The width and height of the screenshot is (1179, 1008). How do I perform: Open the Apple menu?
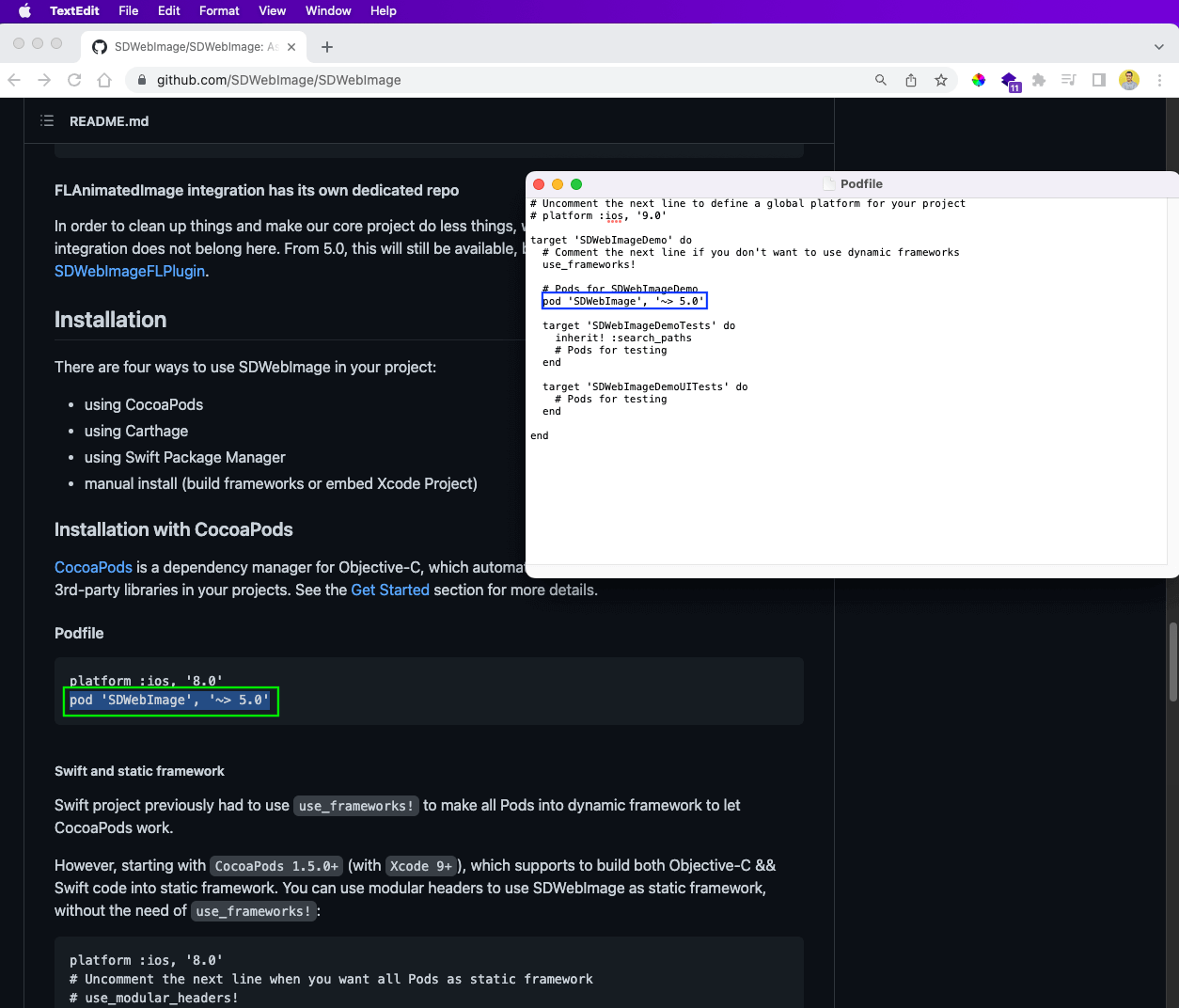pos(25,10)
